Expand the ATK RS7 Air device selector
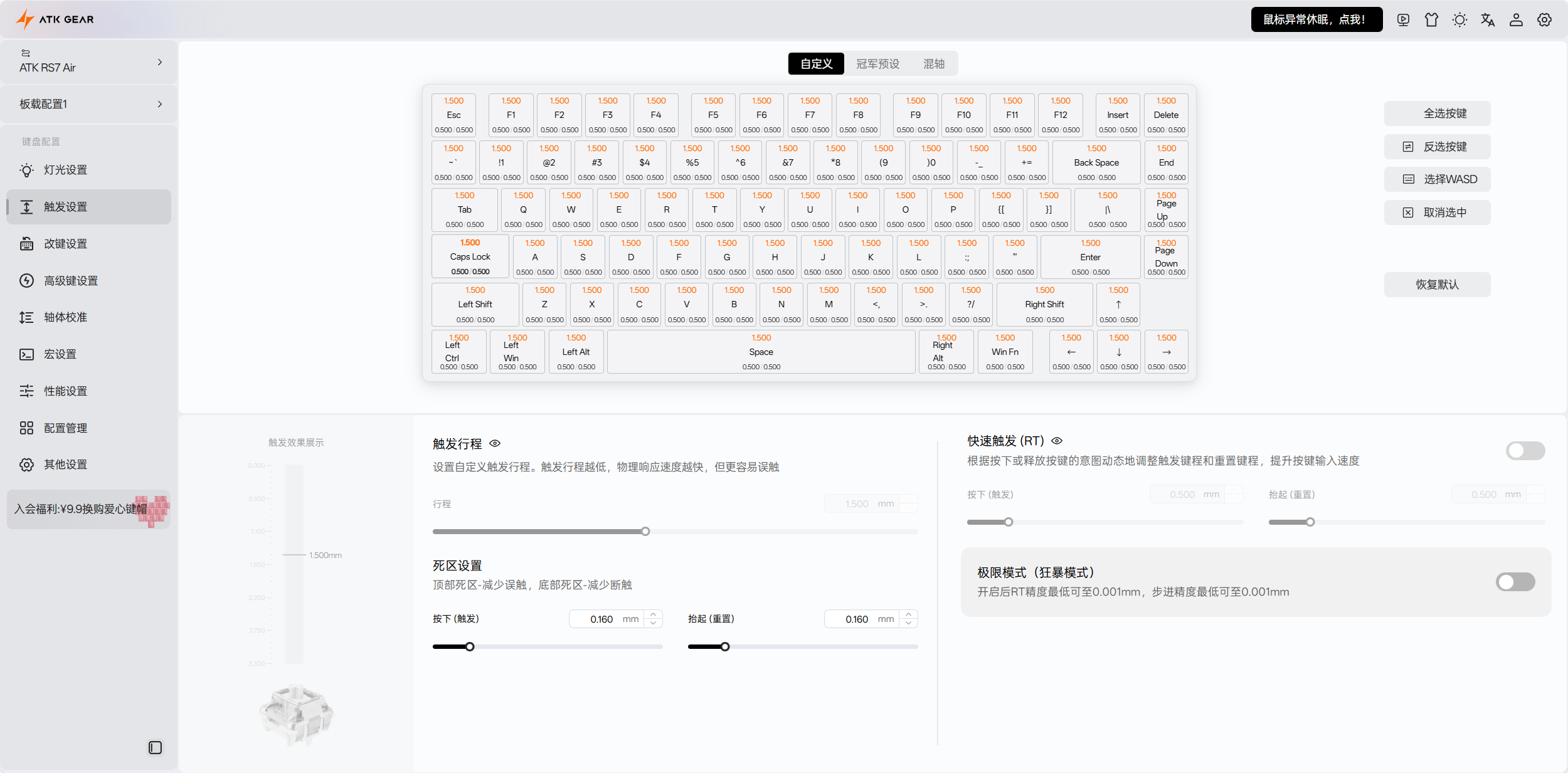The height and width of the screenshot is (773, 1568). pyautogui.click(x=159, y=62)
